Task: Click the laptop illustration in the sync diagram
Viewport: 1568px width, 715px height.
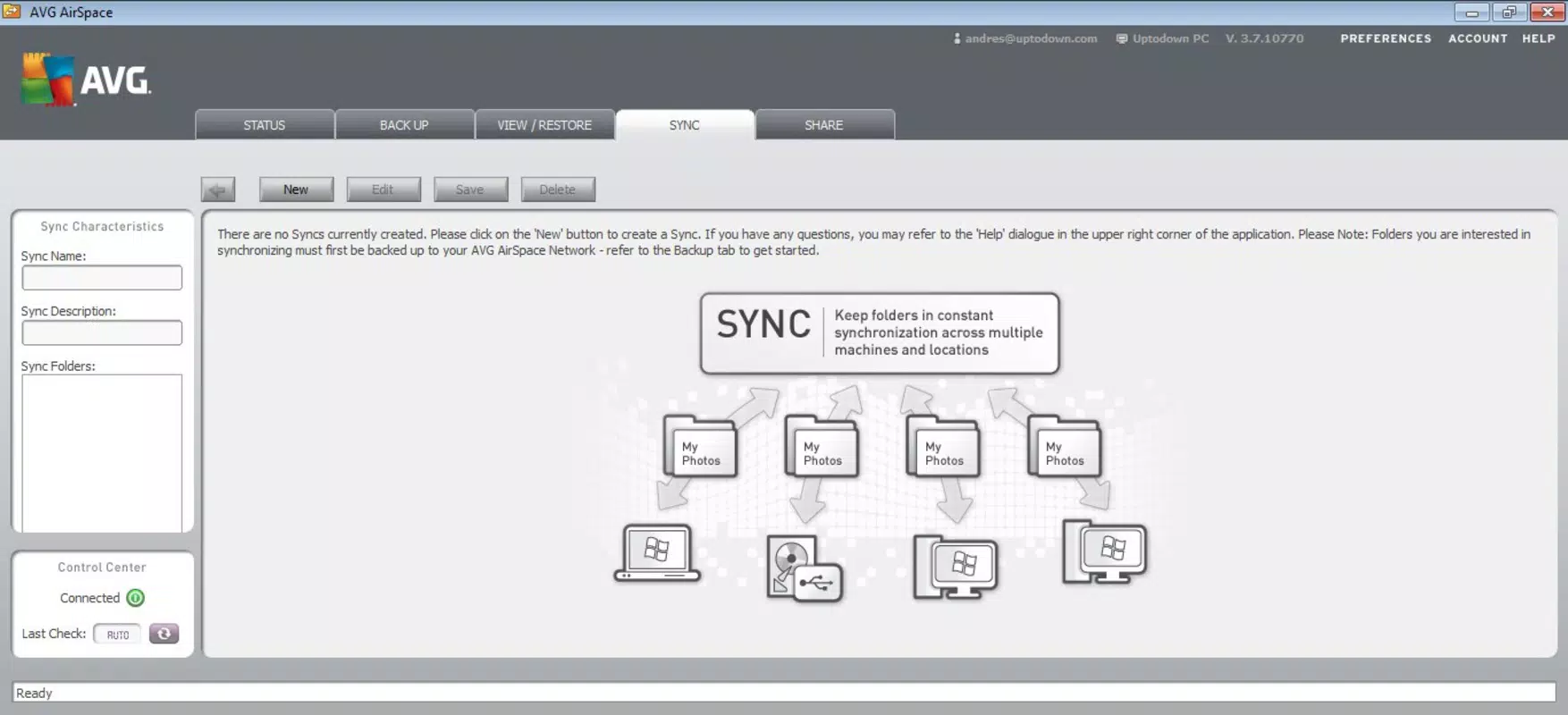Action: point(657,553)
